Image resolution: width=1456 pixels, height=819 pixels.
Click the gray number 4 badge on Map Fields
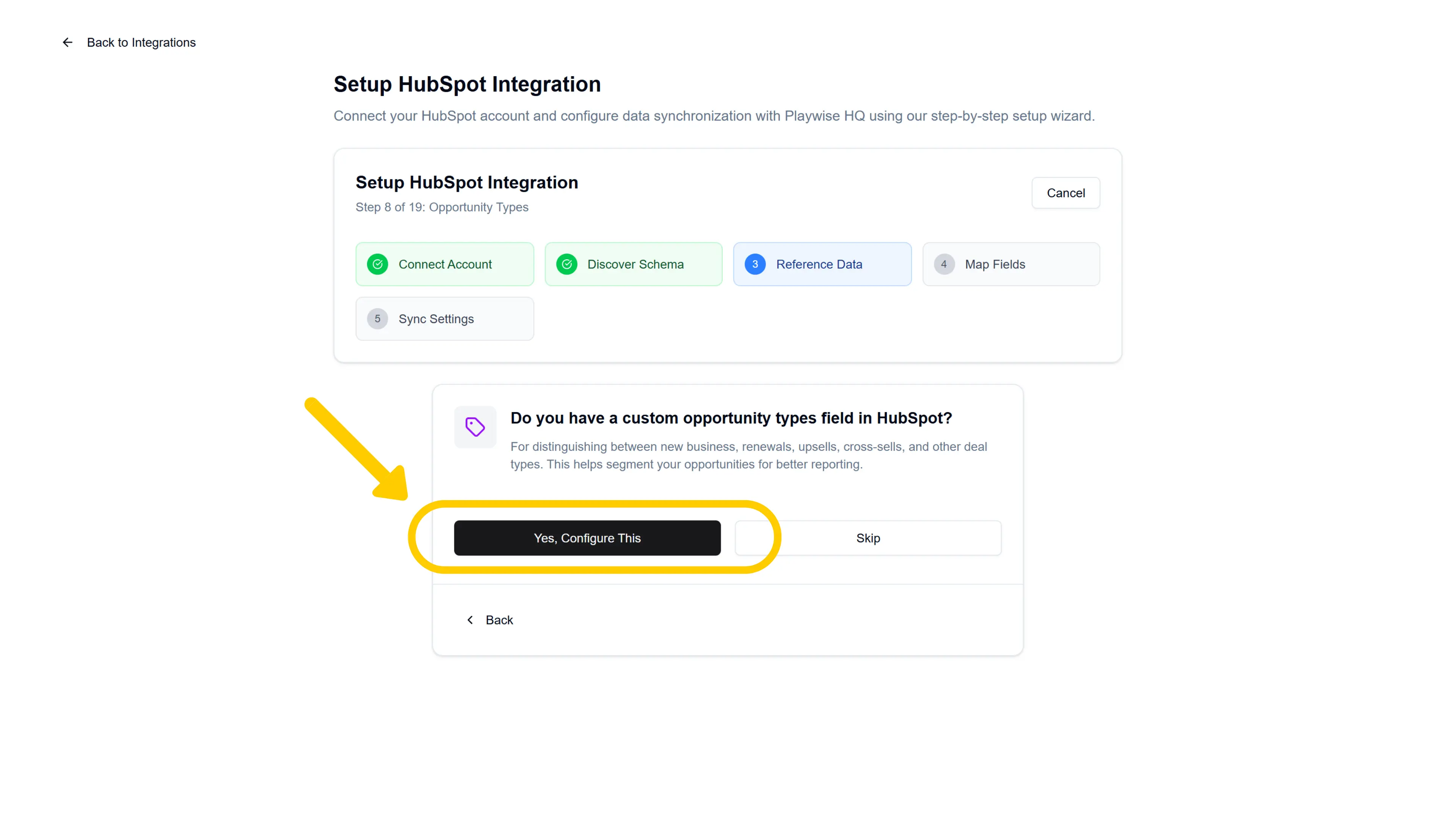click(x=944, y=264)
